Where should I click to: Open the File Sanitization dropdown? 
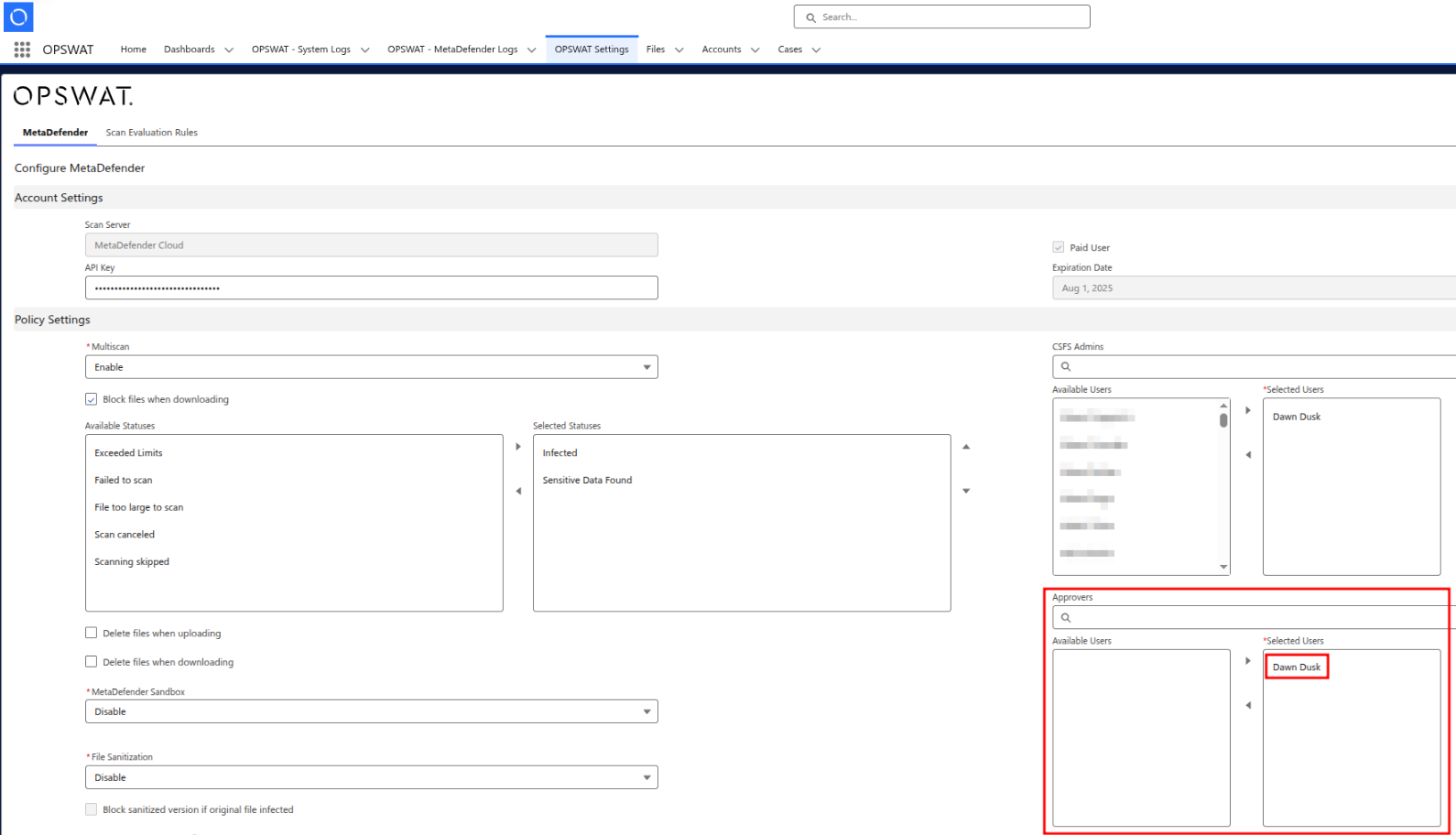click(x=372, y=777)
